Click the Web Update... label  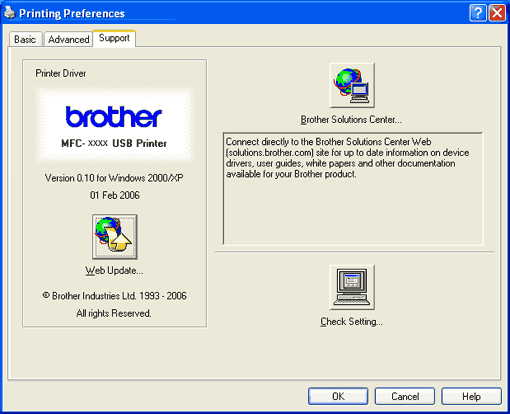(x=114, y=271)
